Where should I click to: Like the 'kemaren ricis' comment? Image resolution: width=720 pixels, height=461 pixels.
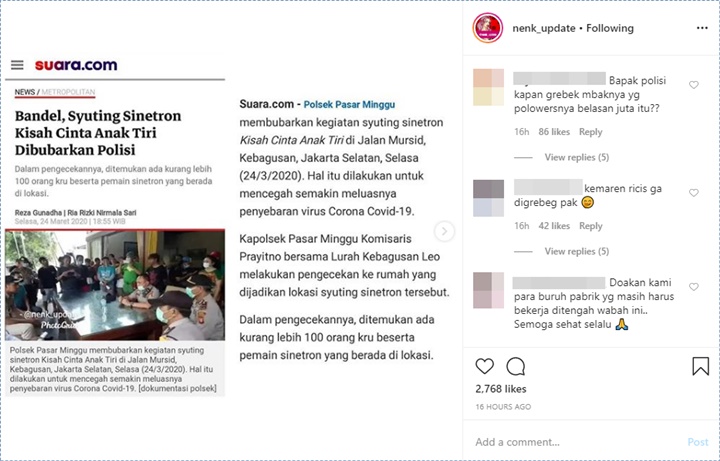(x=693, y=193)
